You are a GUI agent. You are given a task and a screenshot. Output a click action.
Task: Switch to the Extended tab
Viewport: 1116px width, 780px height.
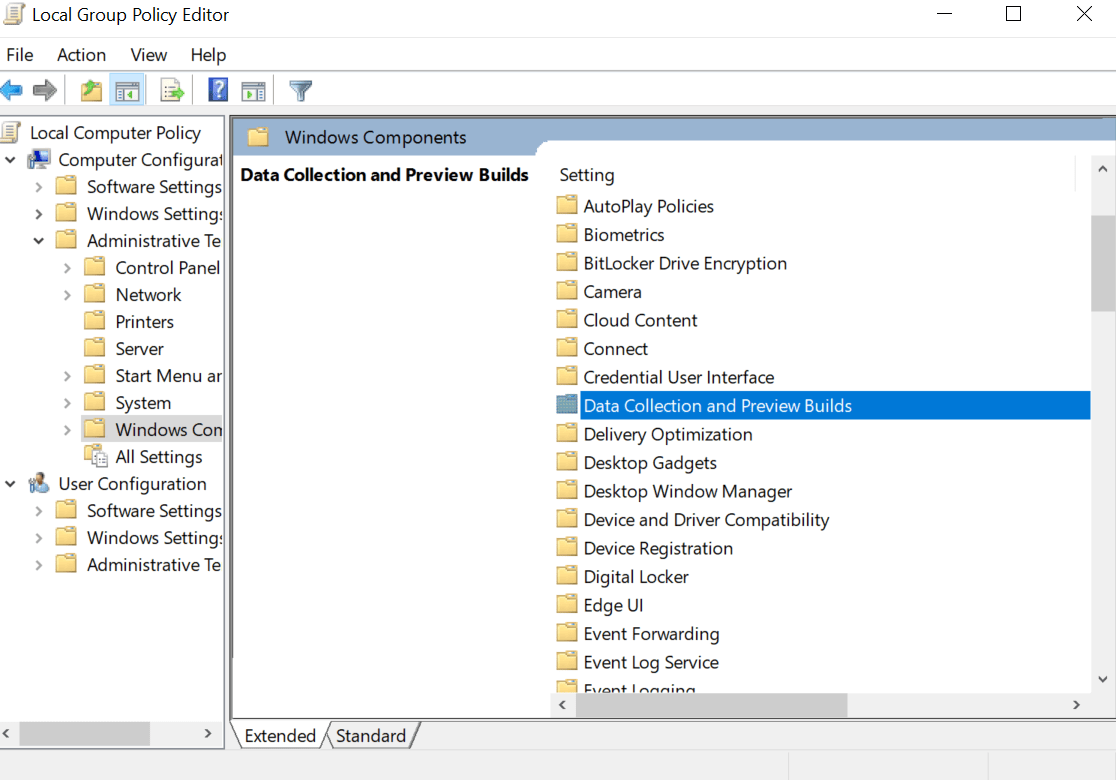pyautogui.click(x=279, y=735)
